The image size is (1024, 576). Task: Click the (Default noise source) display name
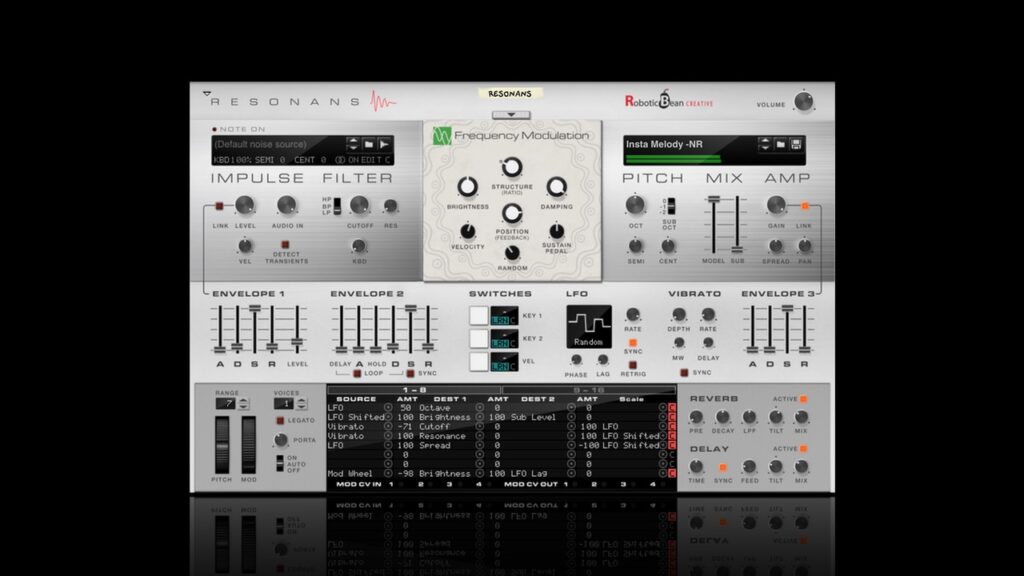pyautogui.click(x=260, y=144)
